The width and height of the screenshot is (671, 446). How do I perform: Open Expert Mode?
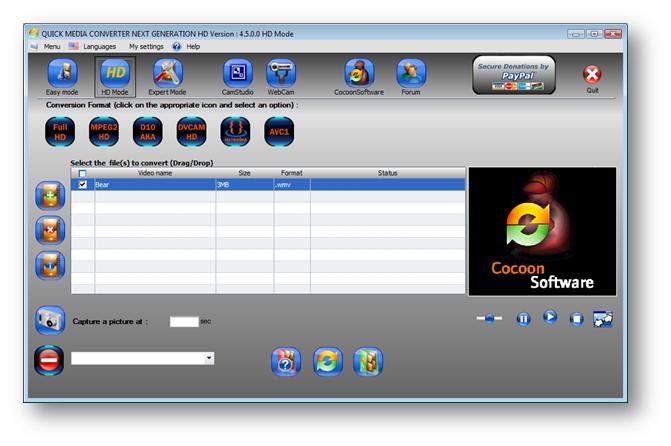[x=168, y=73]
